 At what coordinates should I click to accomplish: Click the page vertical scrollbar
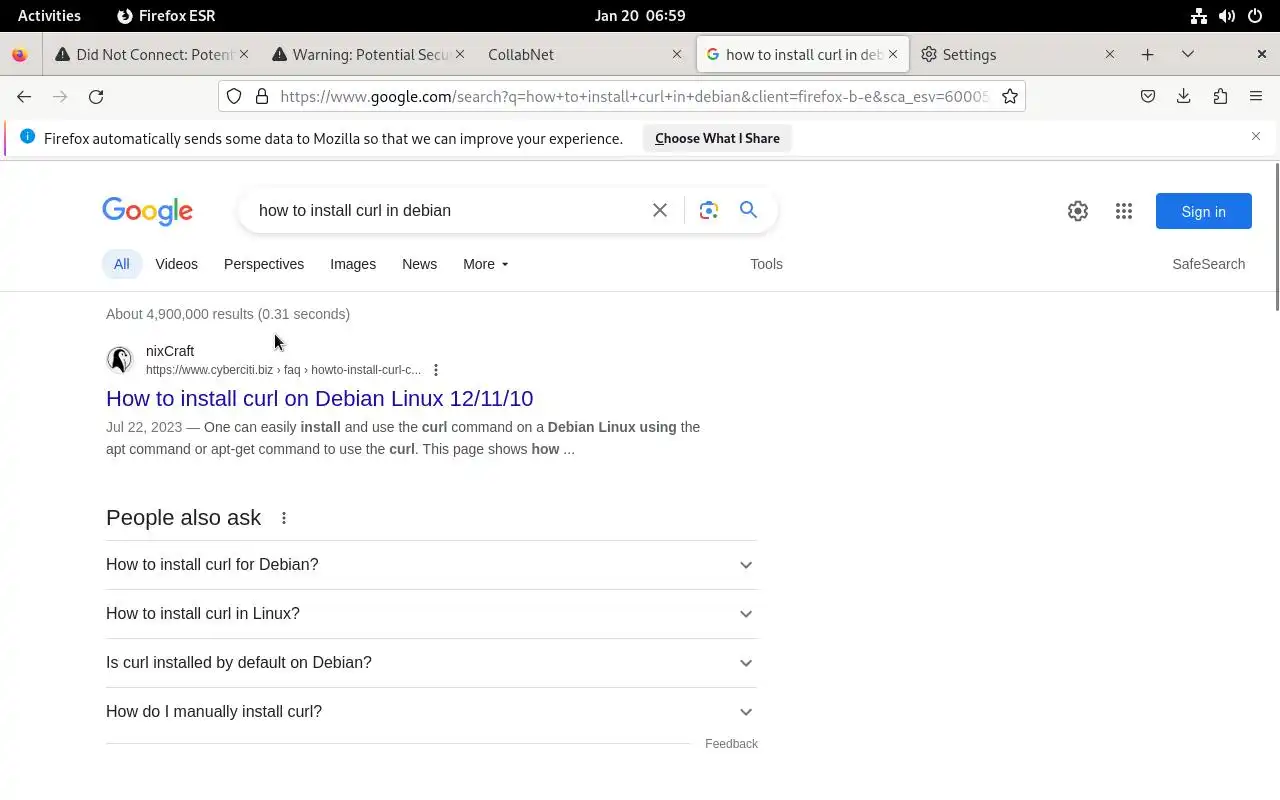point(1276,236)
